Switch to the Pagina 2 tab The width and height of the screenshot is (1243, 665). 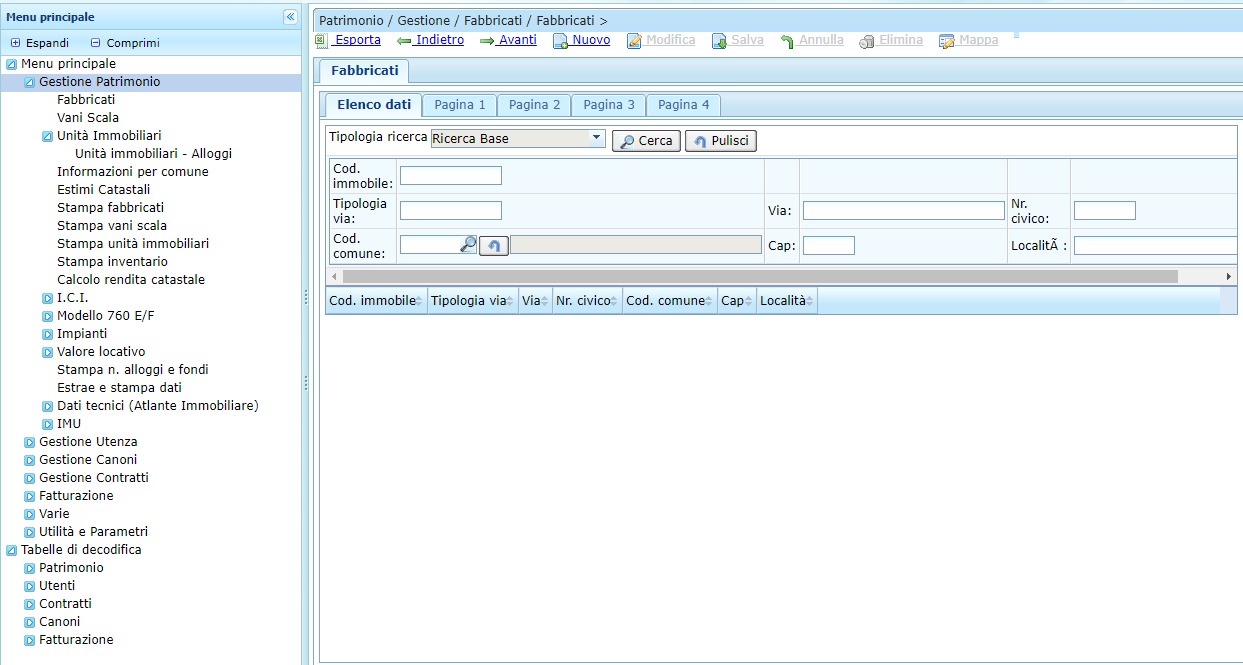pos(534,105)
